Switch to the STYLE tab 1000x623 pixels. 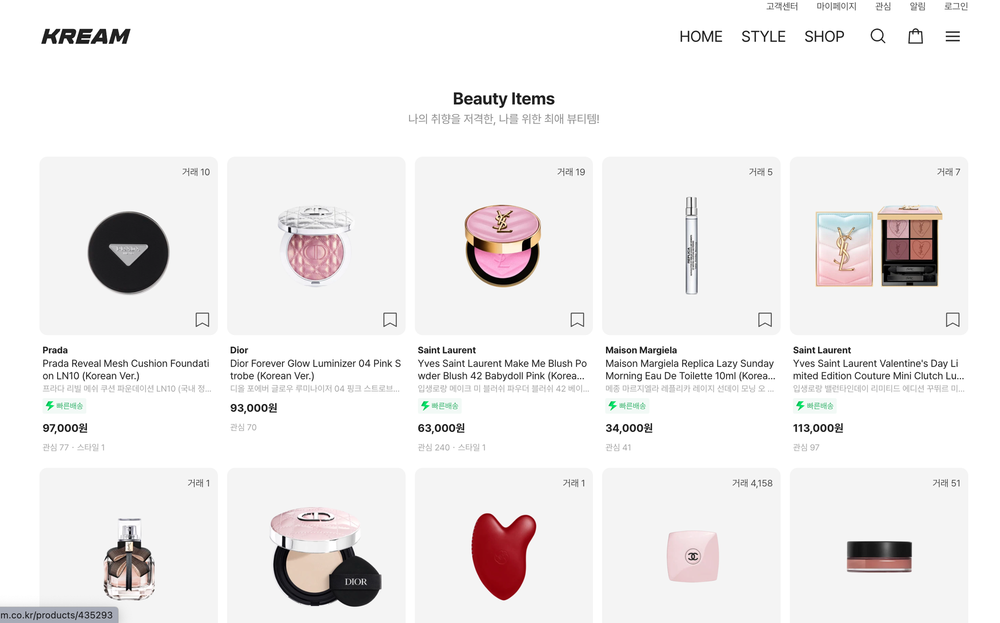point(763,36)
